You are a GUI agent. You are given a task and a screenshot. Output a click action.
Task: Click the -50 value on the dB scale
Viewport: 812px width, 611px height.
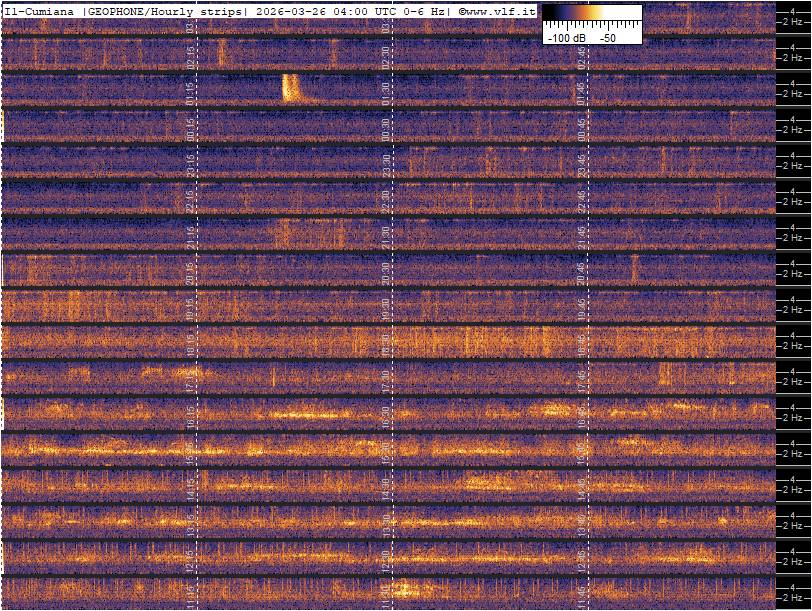pyautogui.click(x=608, y=37)
